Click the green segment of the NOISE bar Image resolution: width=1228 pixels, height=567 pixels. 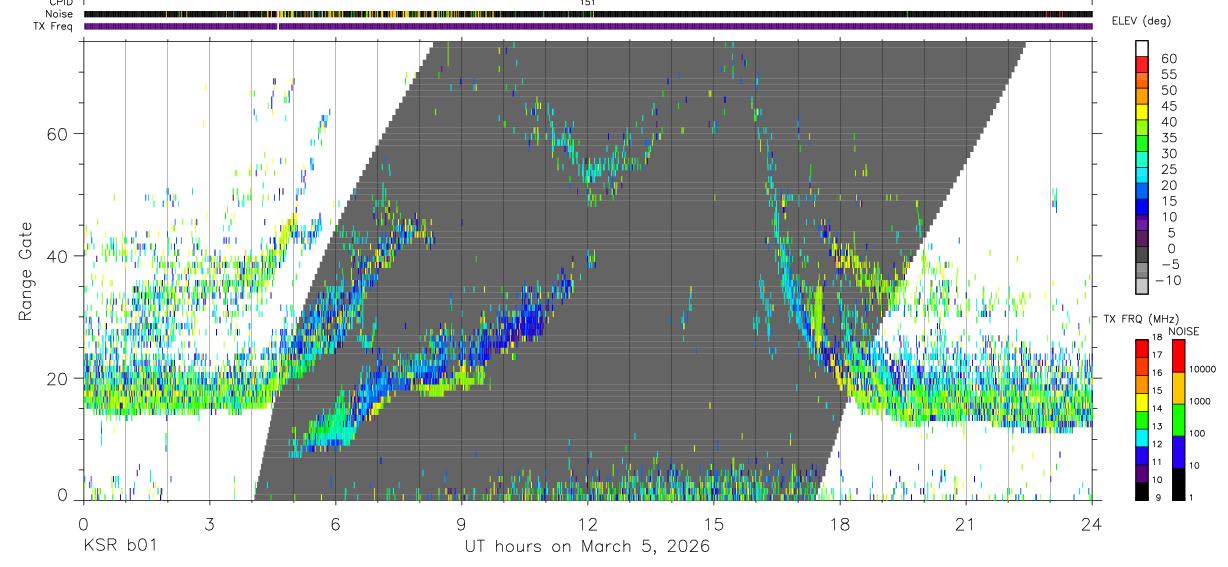click(1178, 420)
